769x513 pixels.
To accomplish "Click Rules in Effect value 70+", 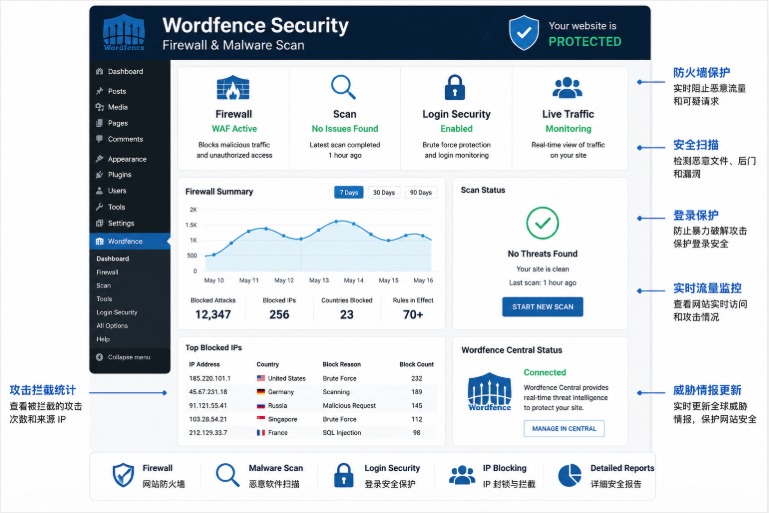I will pos(413,314).
